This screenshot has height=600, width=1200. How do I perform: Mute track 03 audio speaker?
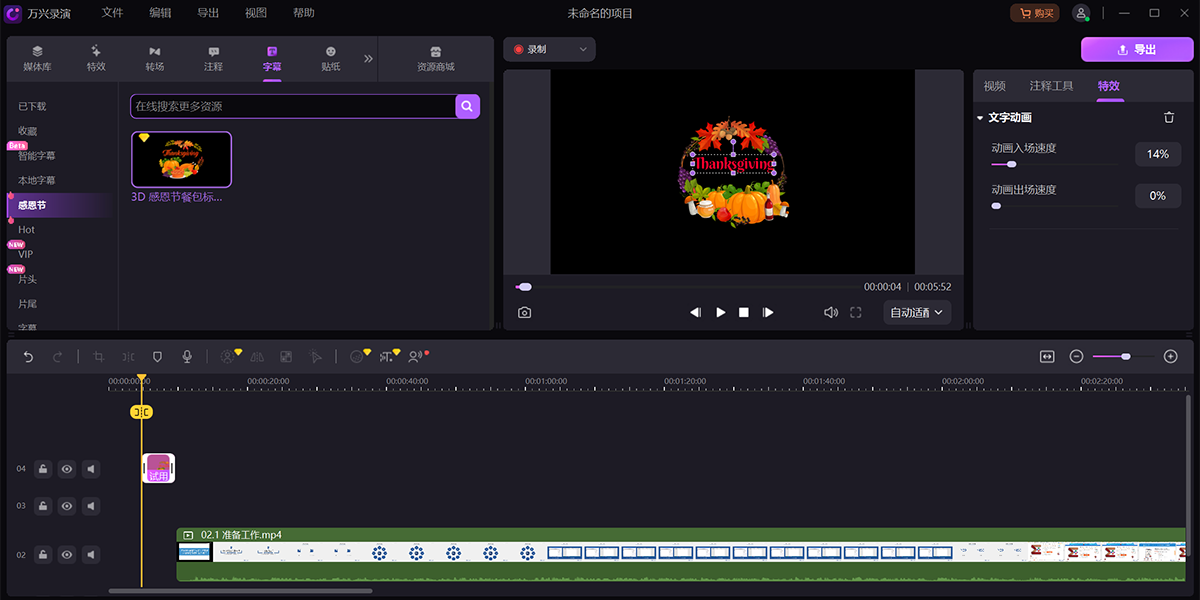(91, 506)
